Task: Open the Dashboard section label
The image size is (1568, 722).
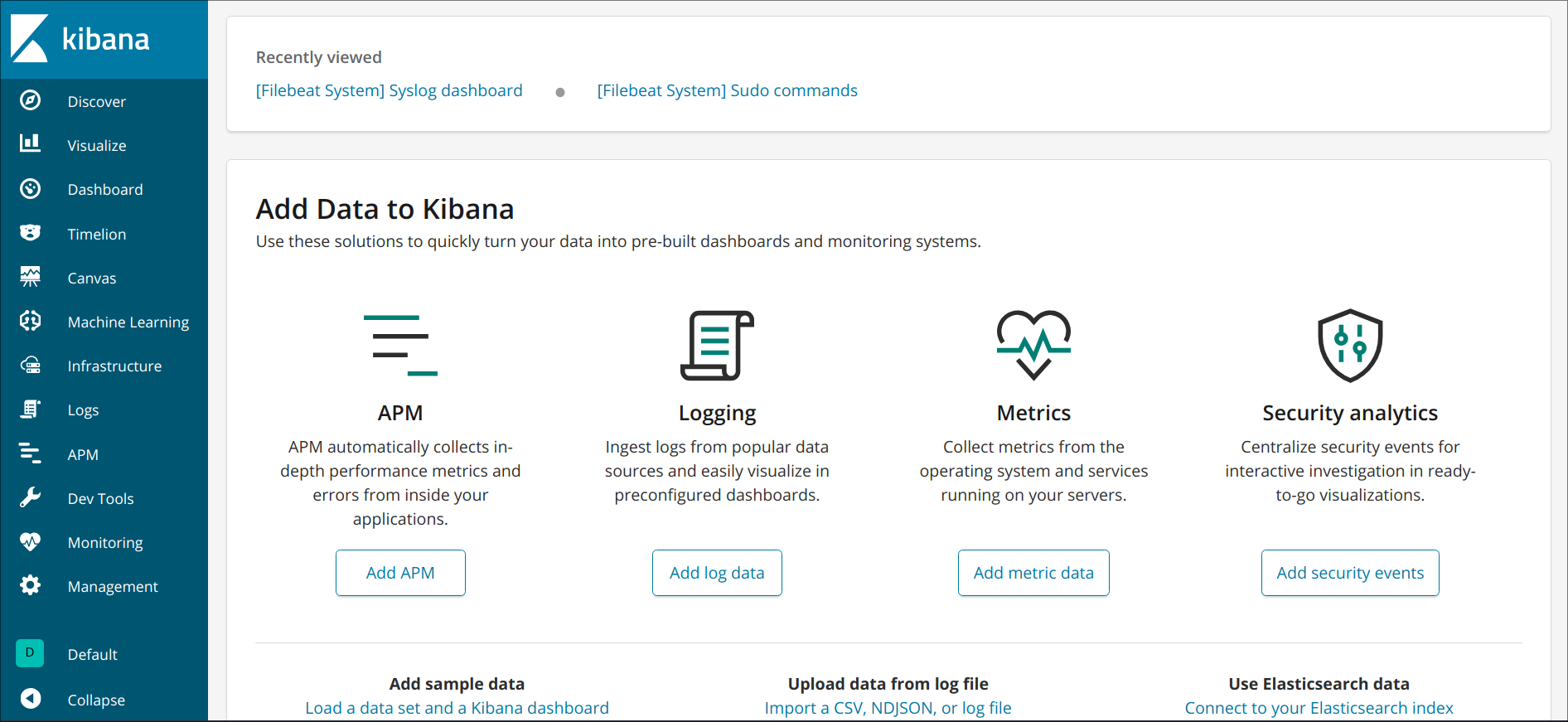Action: point(105,189)
